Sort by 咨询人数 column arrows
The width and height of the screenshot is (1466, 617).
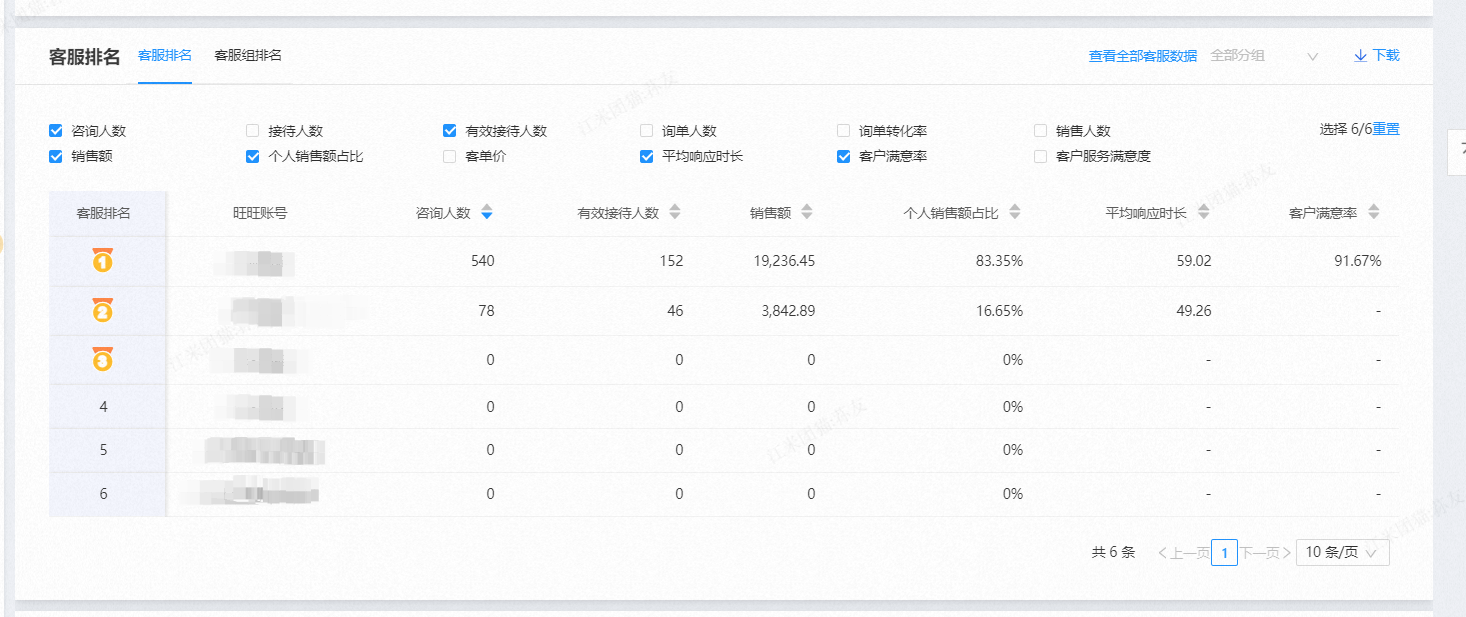(487, 213)
